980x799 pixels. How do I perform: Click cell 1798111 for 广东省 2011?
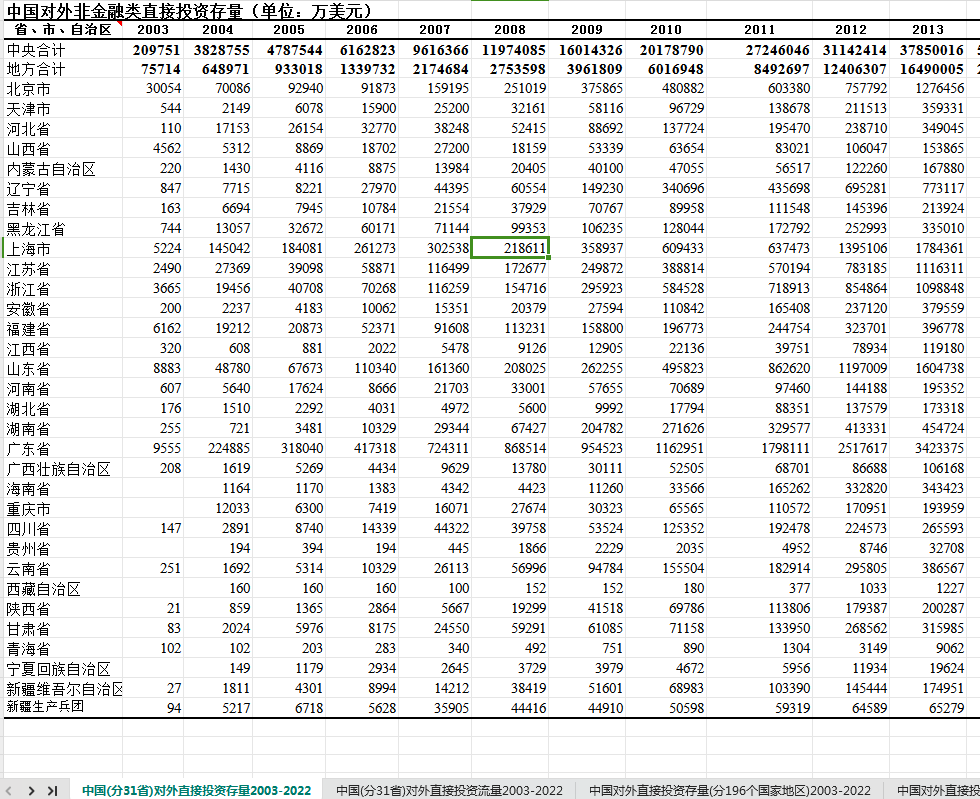point(759,448)
